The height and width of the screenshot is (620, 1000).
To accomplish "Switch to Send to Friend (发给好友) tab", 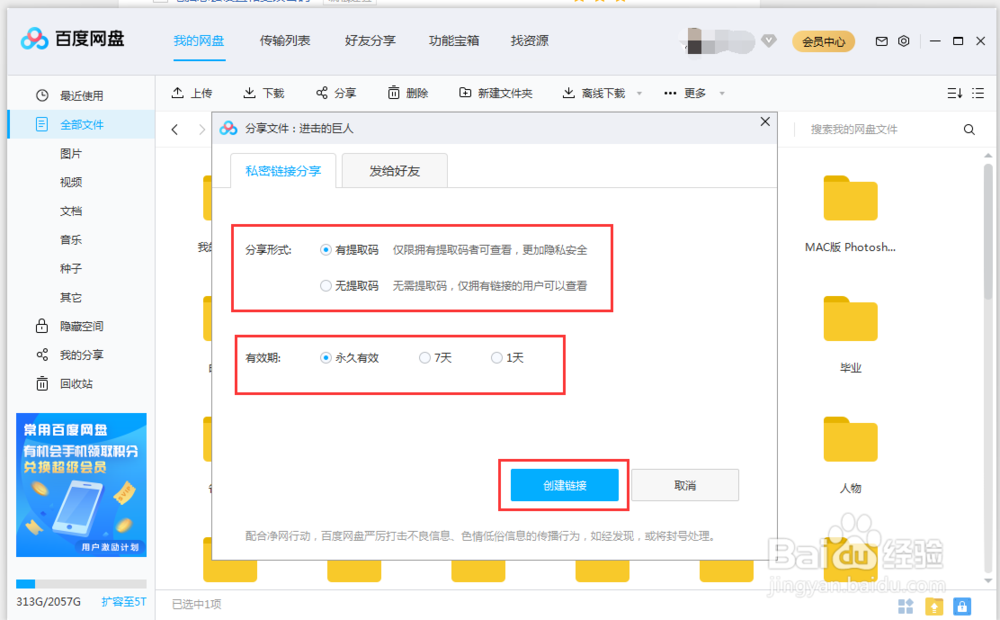I will coord(395,171).
